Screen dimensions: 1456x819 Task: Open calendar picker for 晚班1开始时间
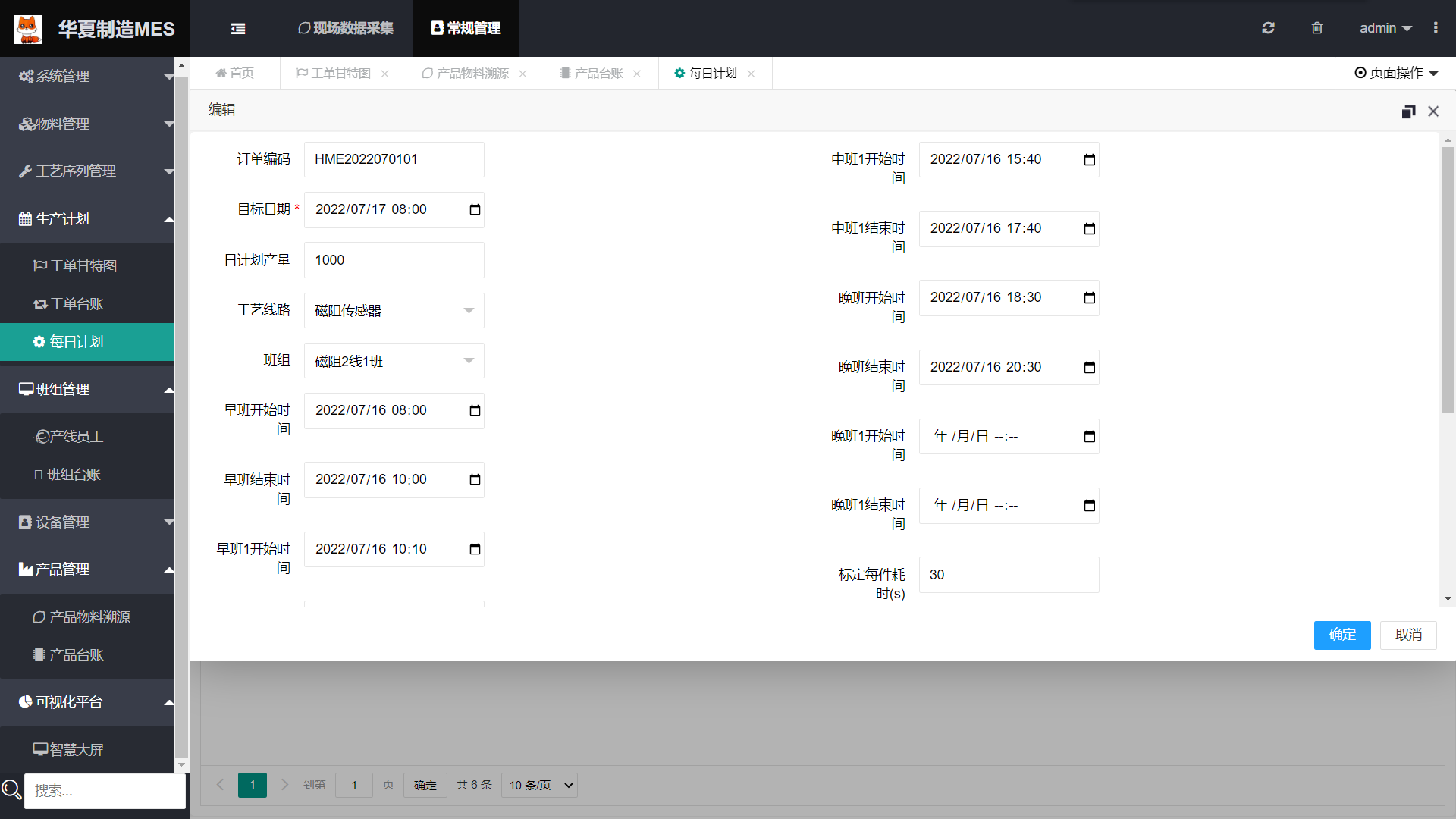coord(1090,437)
